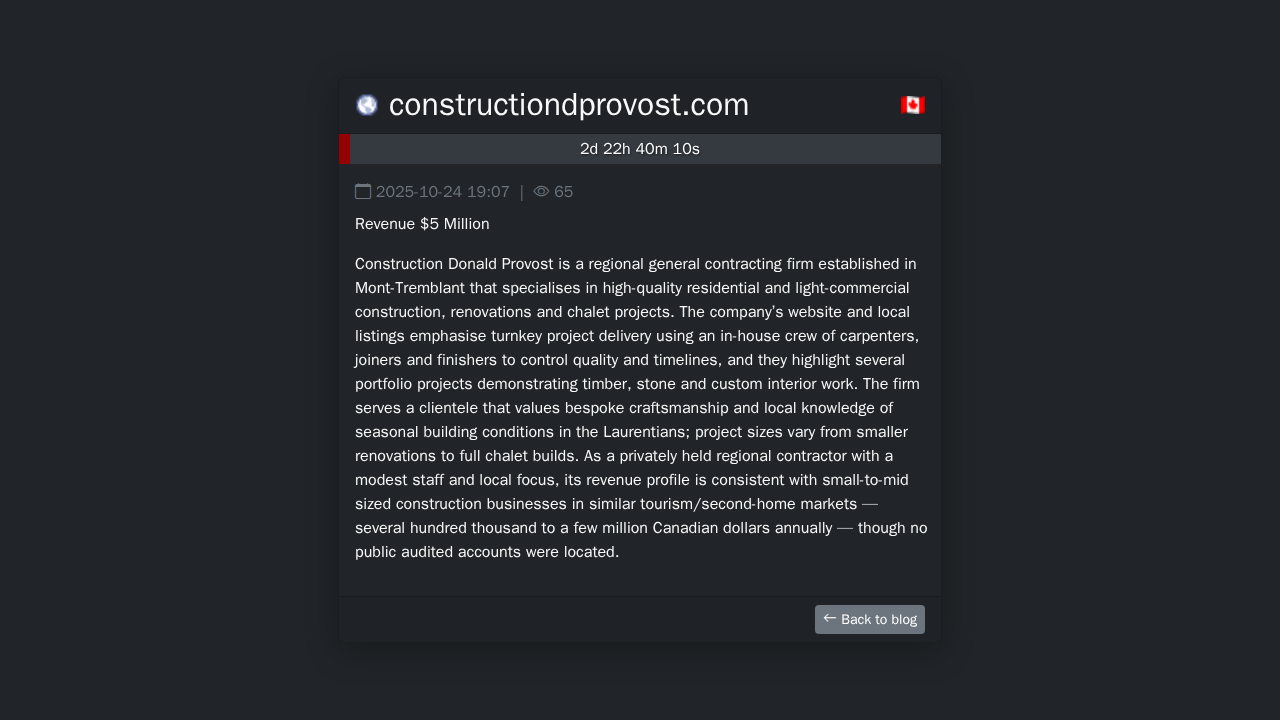
Task: Go back using the Back to blog button
Action: (870, 619)
